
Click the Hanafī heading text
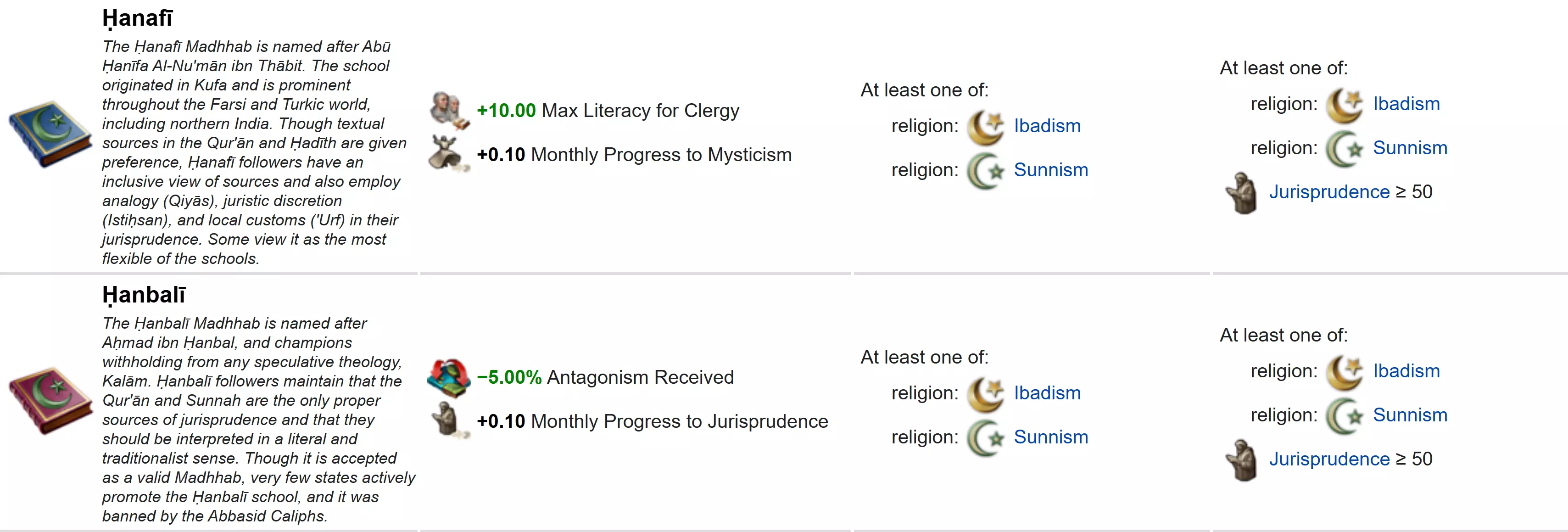pos(138,18)
